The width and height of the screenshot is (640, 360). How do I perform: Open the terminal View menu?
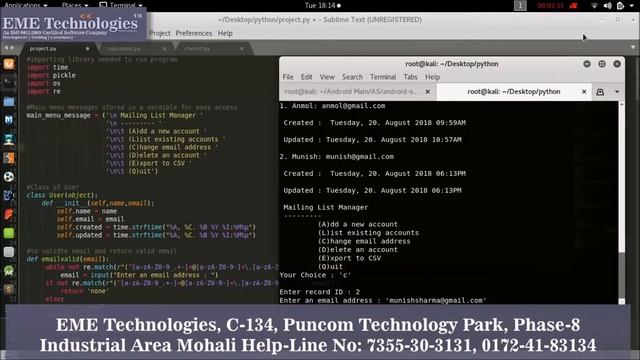[327, 77]
